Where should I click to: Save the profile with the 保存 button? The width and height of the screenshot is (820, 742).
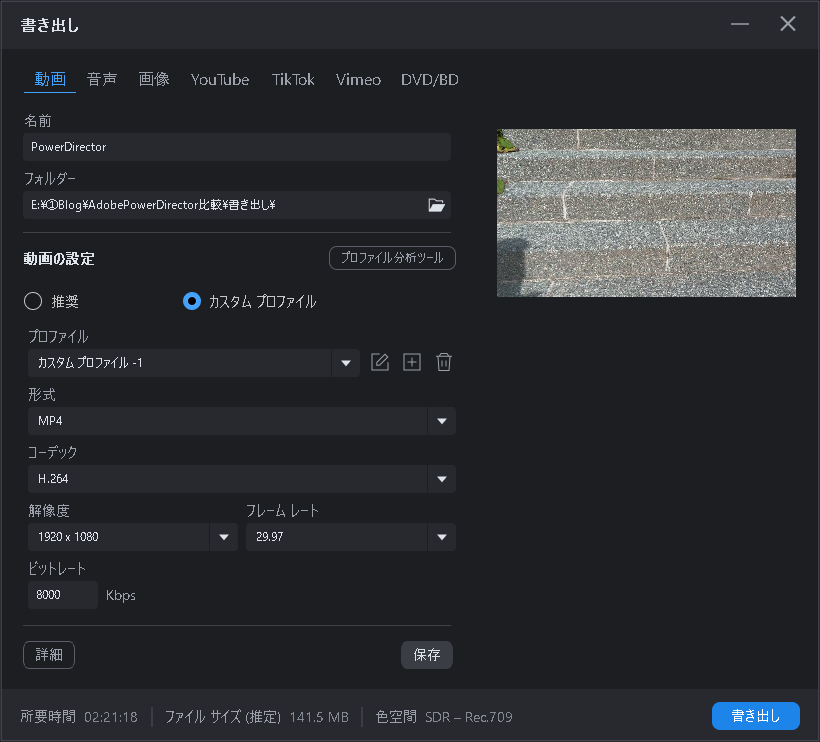point(426,654)
